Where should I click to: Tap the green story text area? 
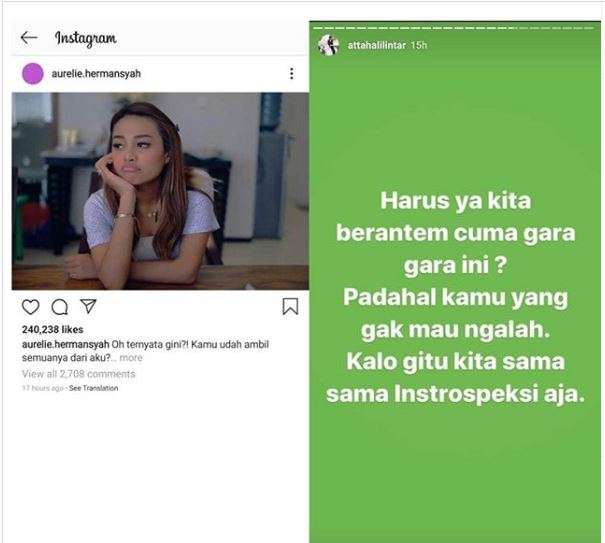455,297
